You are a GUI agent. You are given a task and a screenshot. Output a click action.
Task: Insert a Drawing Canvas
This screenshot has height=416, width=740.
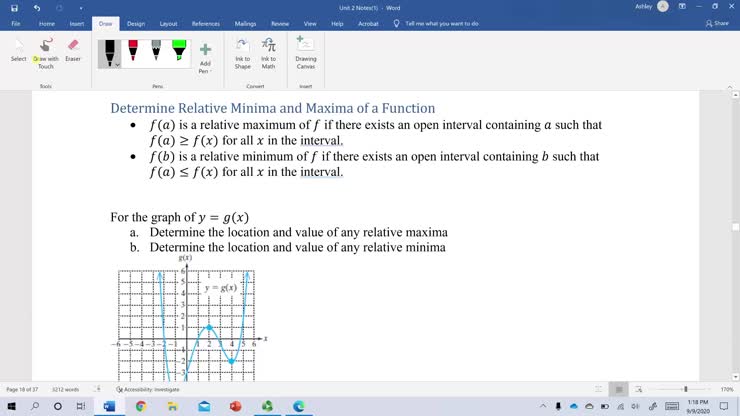tap(305, 52)
